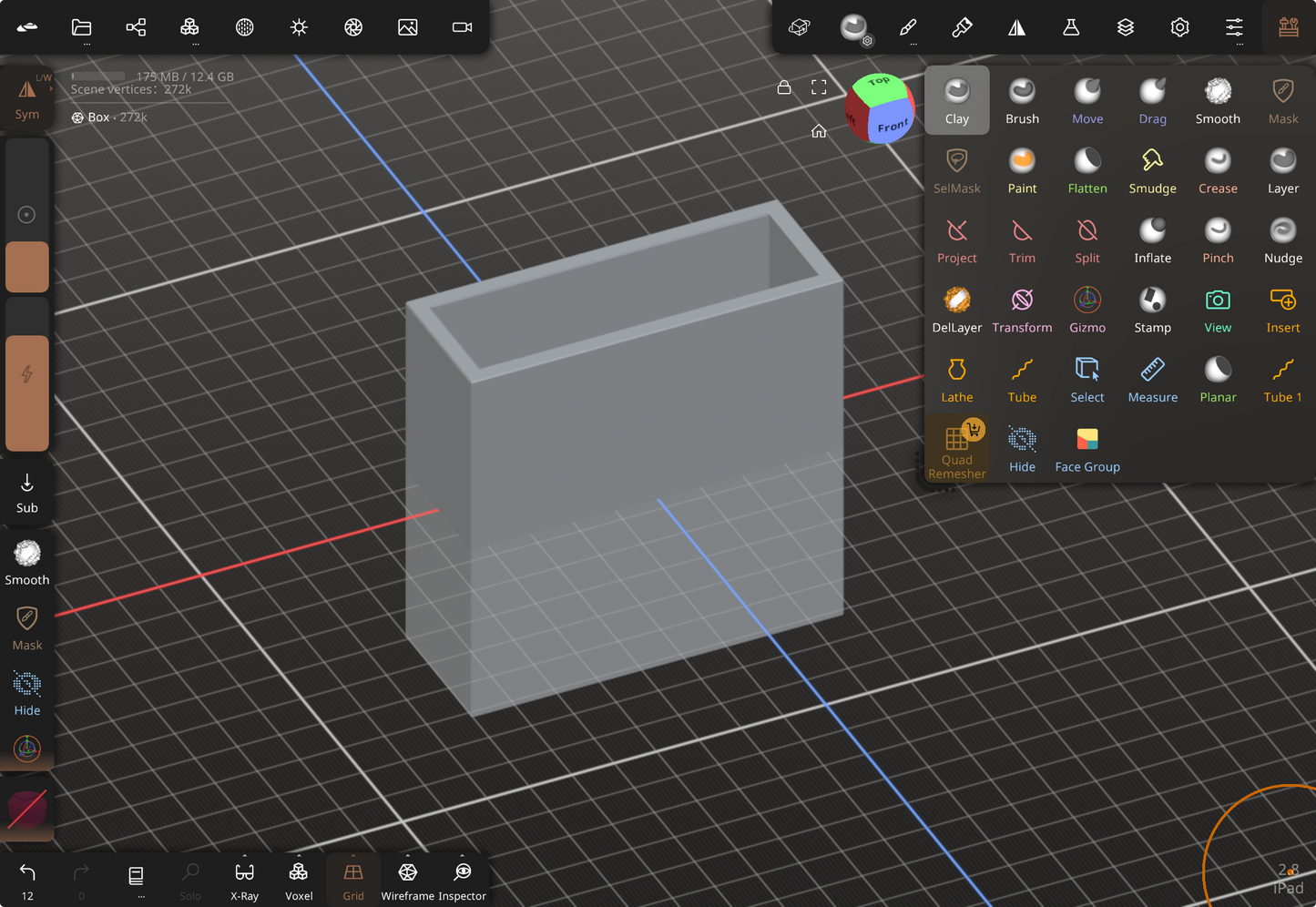Image resolution: width=1316 pixels, height=907 pixels.
Task: Choose the Flatten tool
Action: pos(1087,170)
